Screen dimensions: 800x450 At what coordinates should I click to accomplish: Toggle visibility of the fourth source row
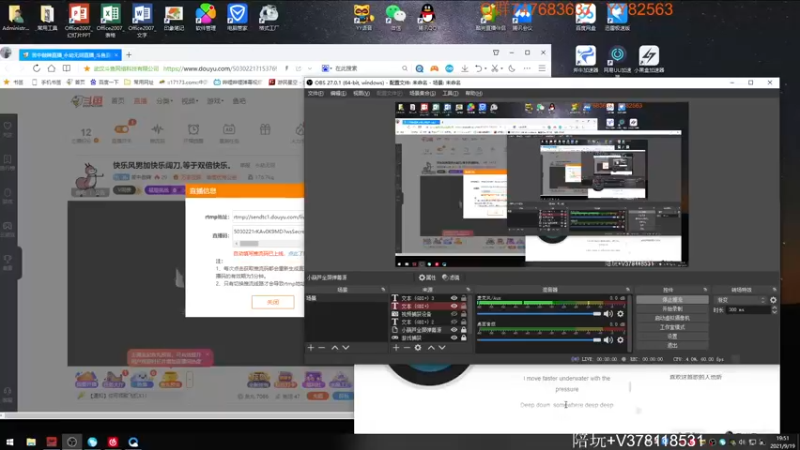click(454, 322)
